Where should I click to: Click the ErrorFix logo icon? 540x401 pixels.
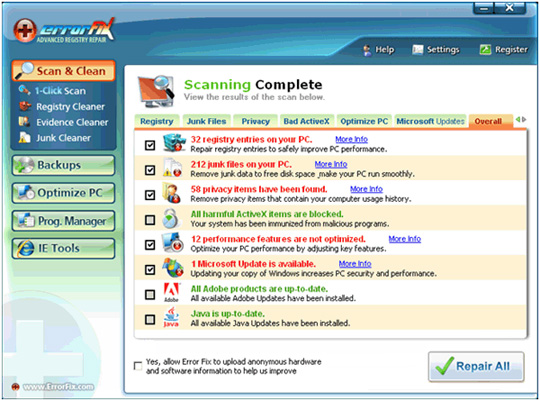tap(25, 30)
